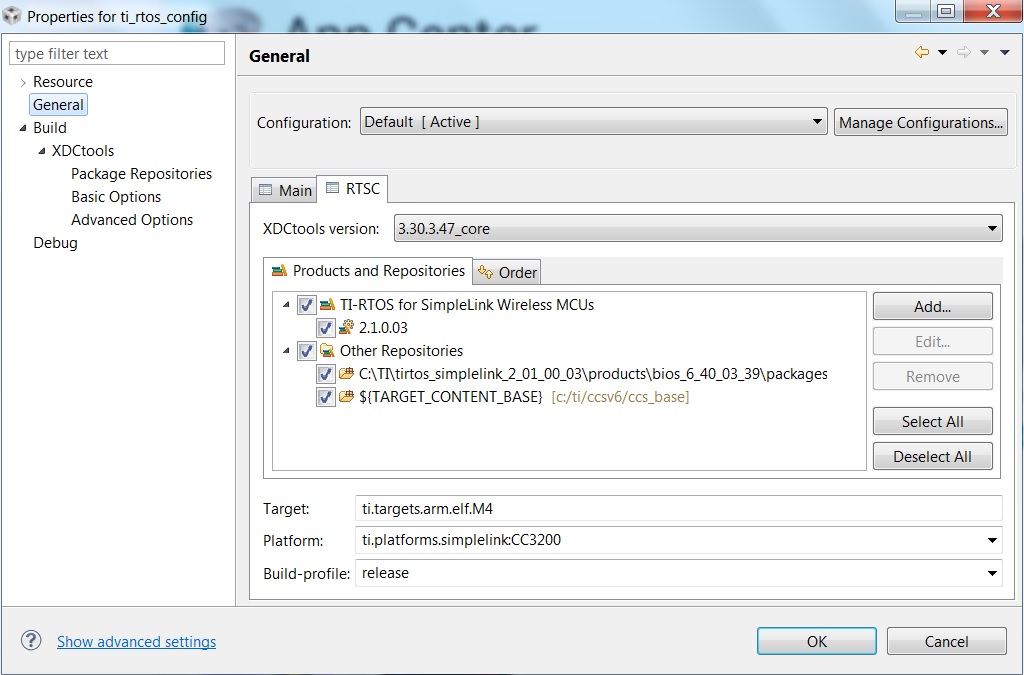This screenshot has width=1024, height=675.
Task: Select the RTSC tab
Action: tap(353, 189)
